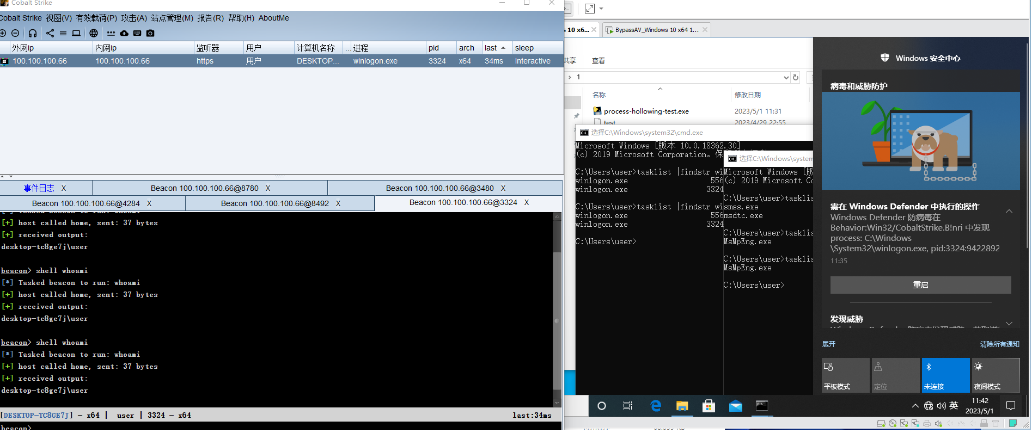
Task: Open the 报告(R) menu
Action: [210, 18]
